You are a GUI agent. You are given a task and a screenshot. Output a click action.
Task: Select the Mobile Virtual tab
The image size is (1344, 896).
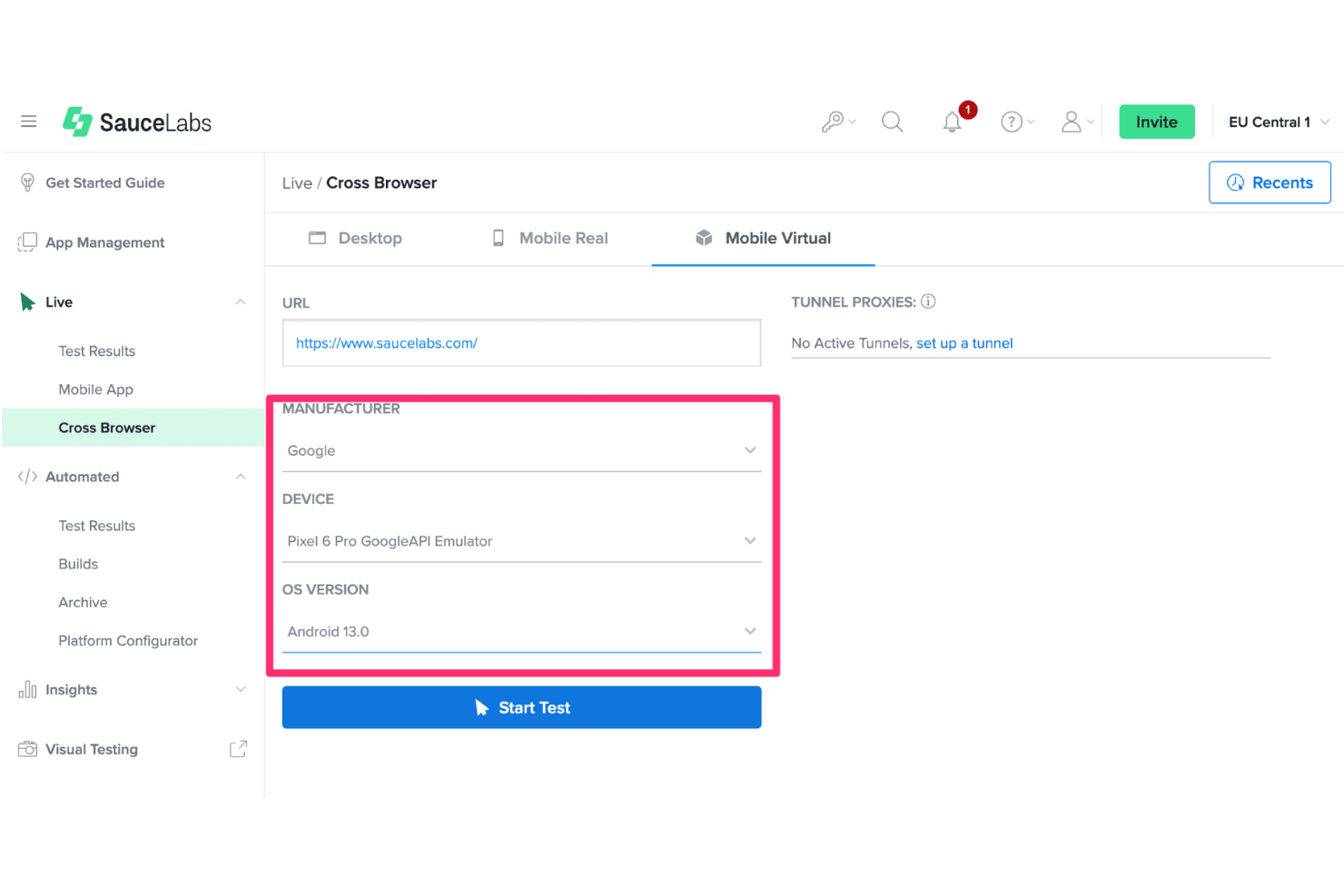pos(763,238)
